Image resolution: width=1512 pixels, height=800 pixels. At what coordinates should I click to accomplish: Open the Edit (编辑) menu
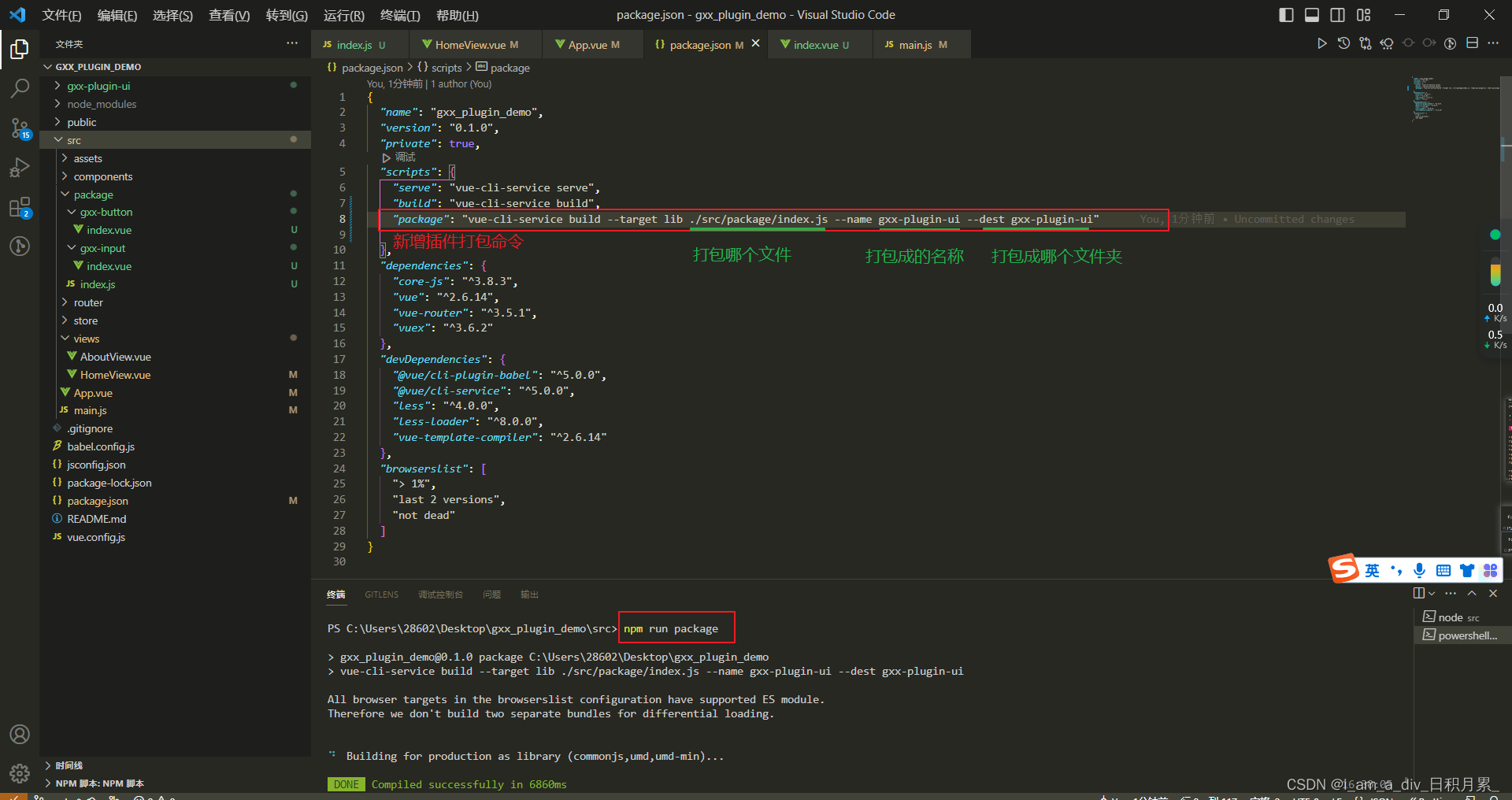(117, 15)
